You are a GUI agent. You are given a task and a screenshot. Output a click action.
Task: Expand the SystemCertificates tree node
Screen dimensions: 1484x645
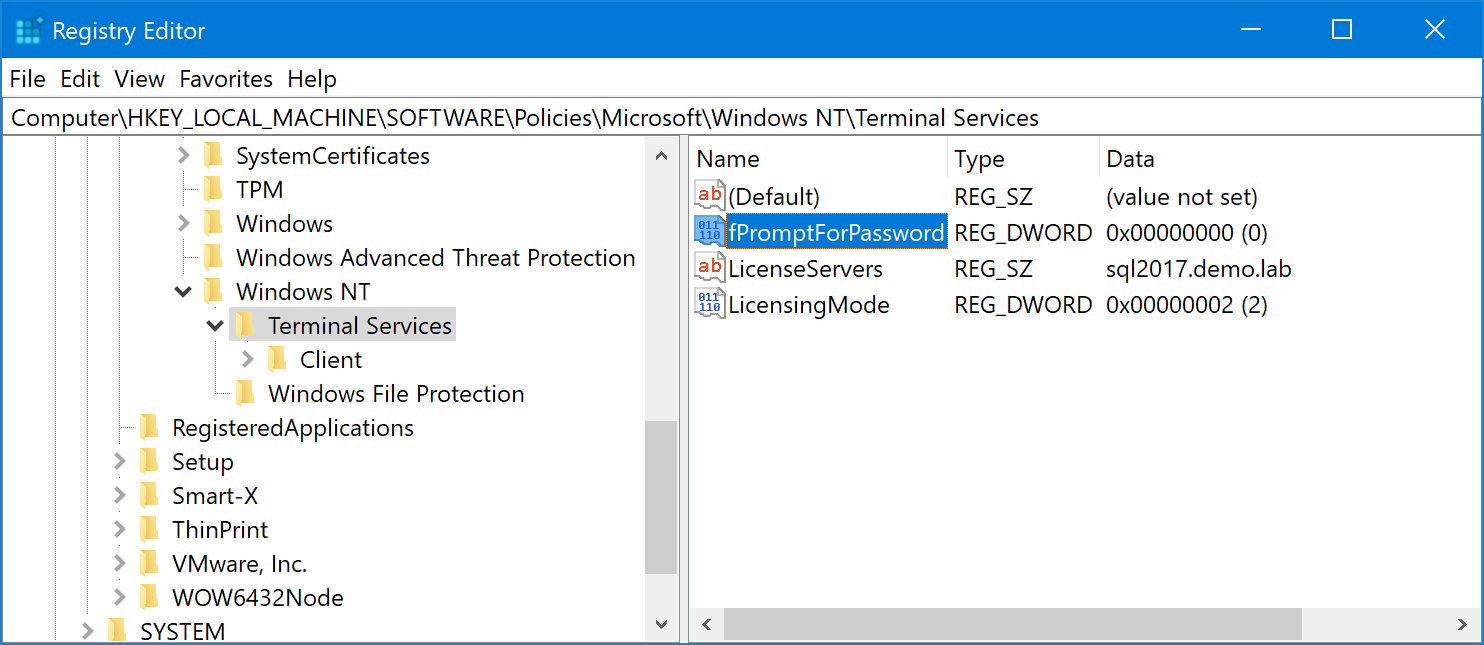pyautogui.click(x=183, y=156)
